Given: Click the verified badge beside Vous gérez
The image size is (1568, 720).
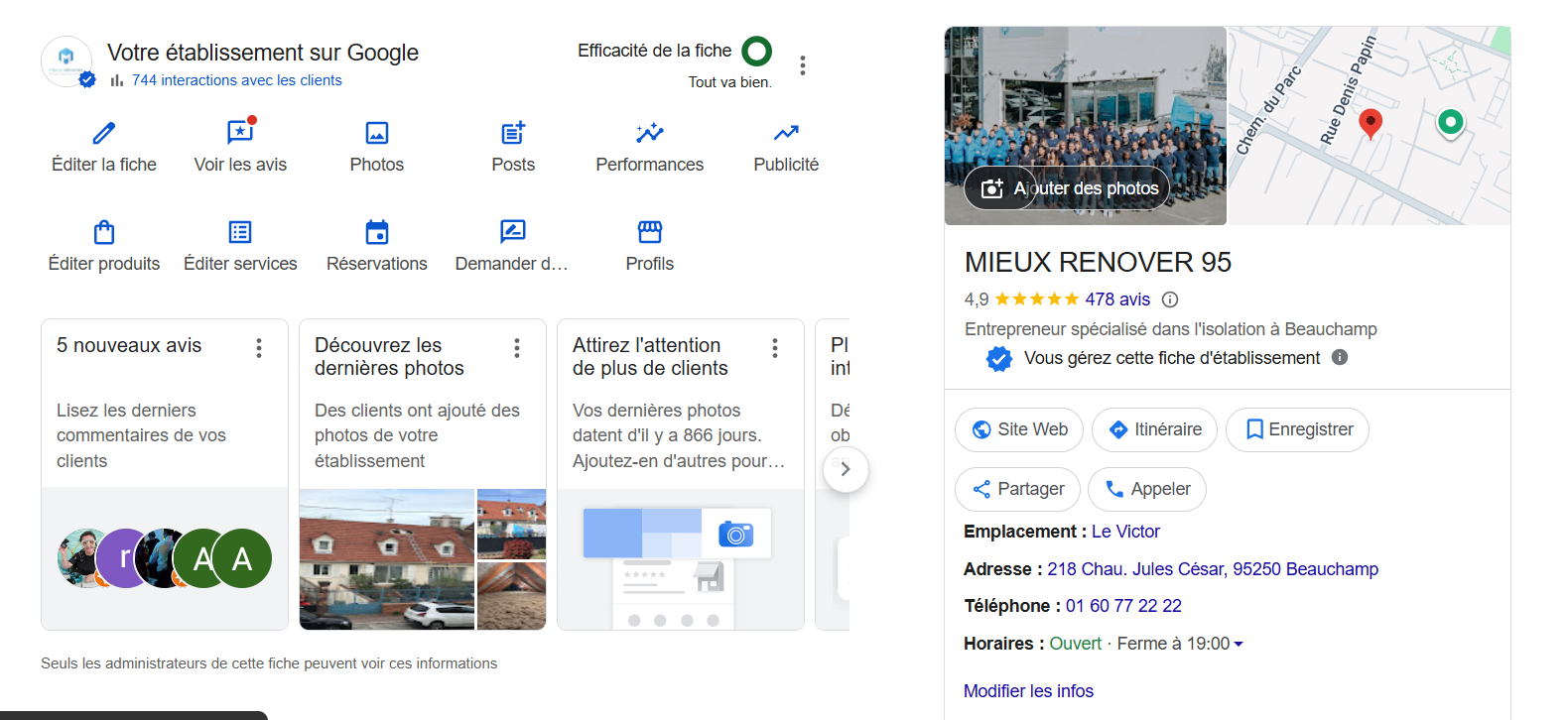Looking at the screenshot, I should tap(999, 359).
